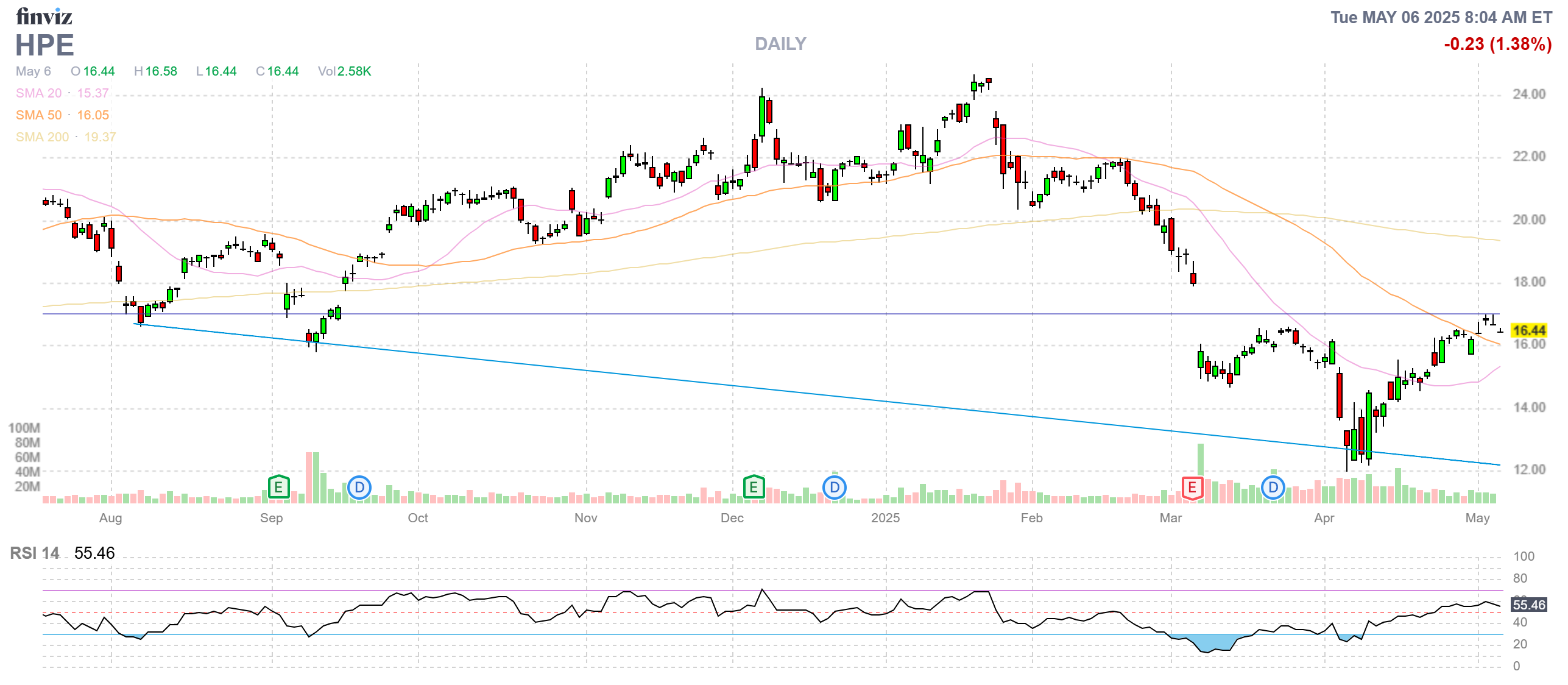
Task: Click the SMA 50 legend label
Action: coord(38,115)
